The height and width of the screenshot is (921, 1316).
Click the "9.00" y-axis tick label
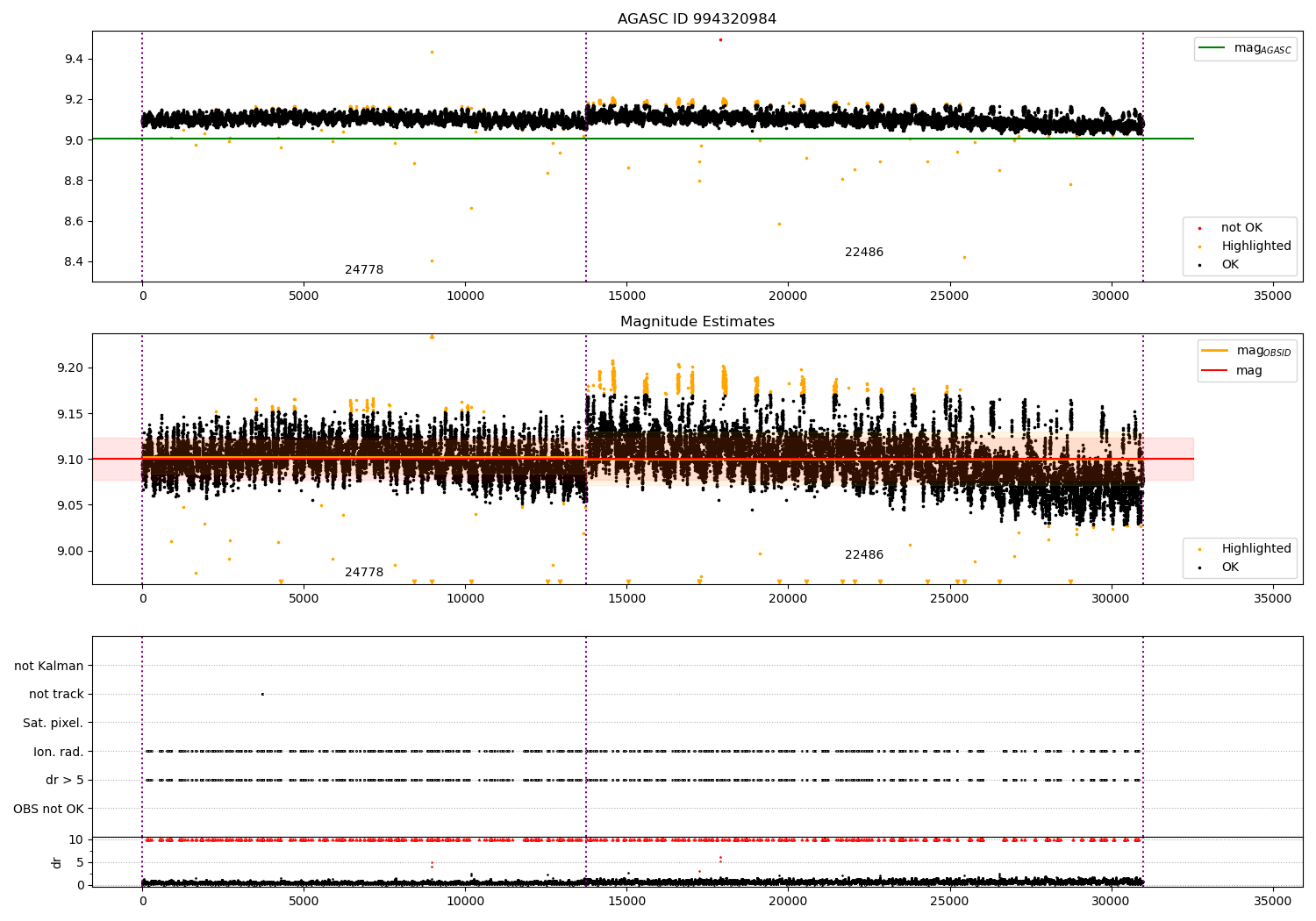tap(70, 552)
